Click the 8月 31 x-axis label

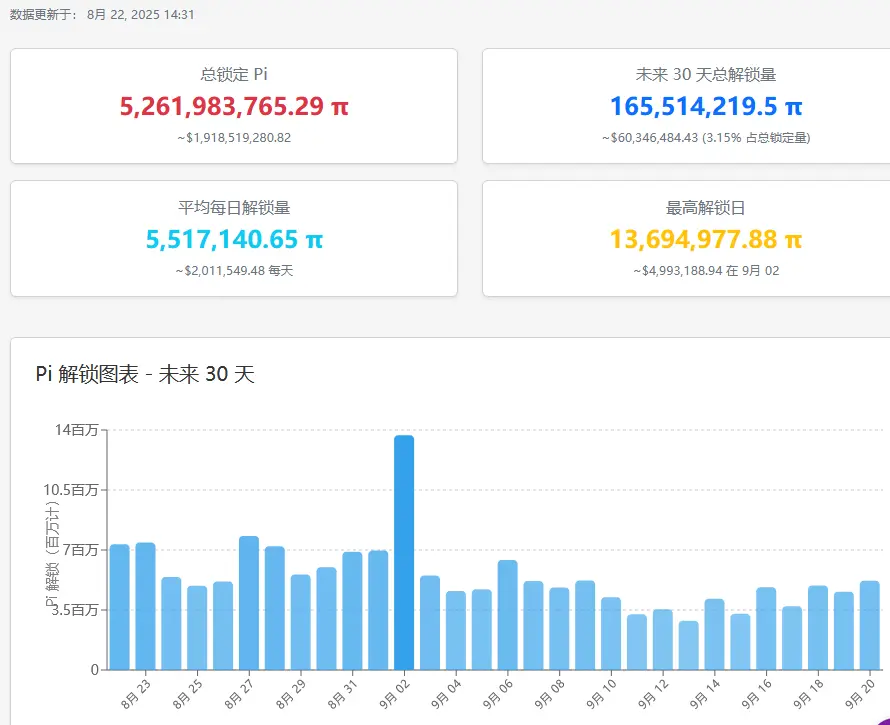tap(343, 694)
